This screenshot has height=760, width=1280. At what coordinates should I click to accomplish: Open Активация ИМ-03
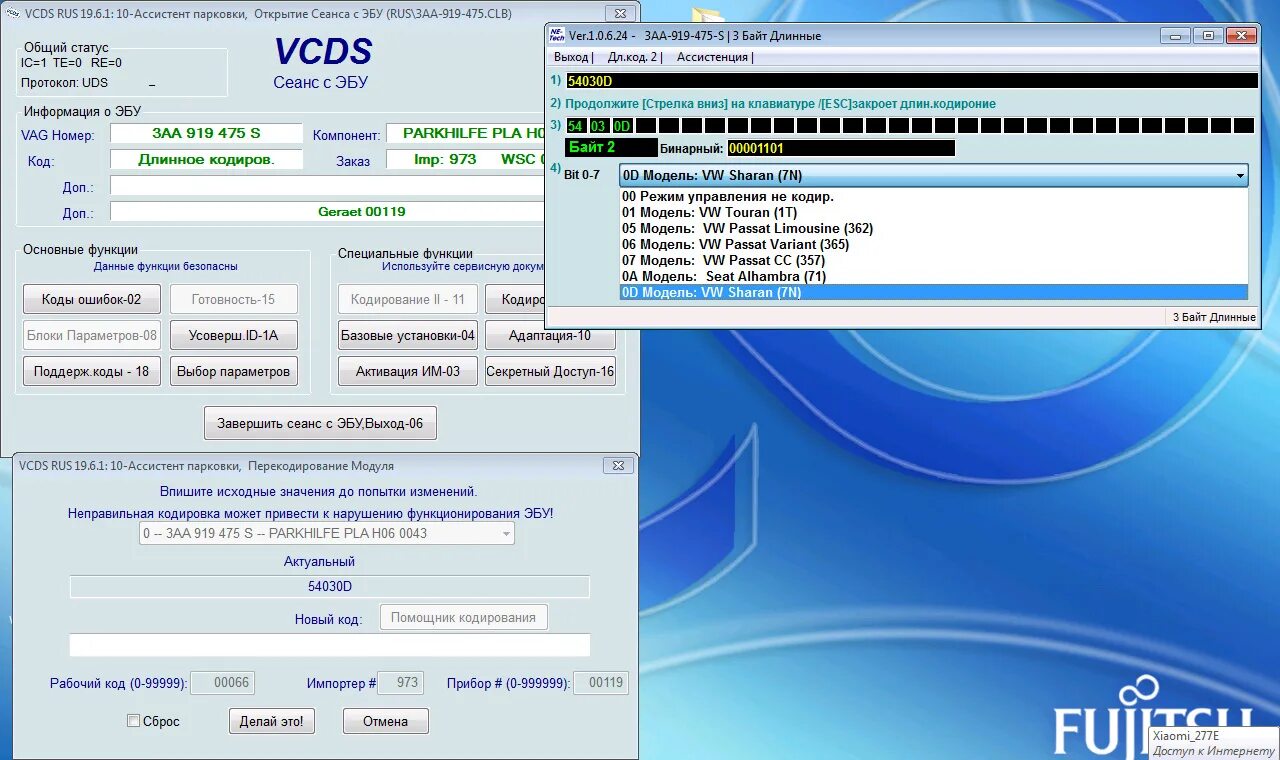point(408,371)
